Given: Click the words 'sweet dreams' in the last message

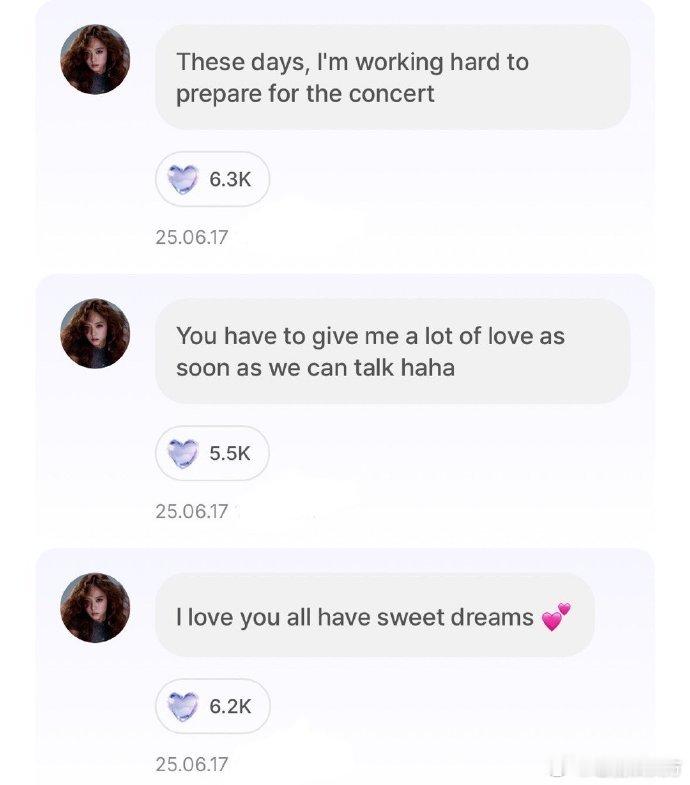Looking at the screenshot, I should point(455,617).
